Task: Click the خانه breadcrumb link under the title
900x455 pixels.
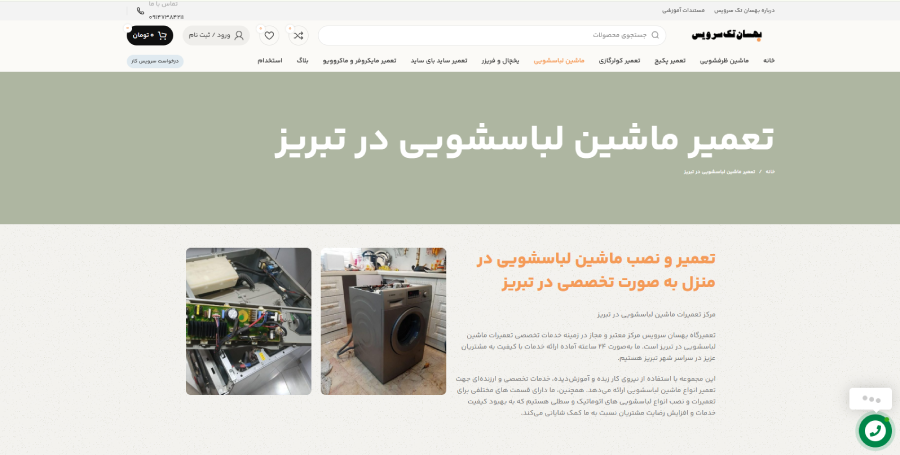Action: (x=770, y=172)
